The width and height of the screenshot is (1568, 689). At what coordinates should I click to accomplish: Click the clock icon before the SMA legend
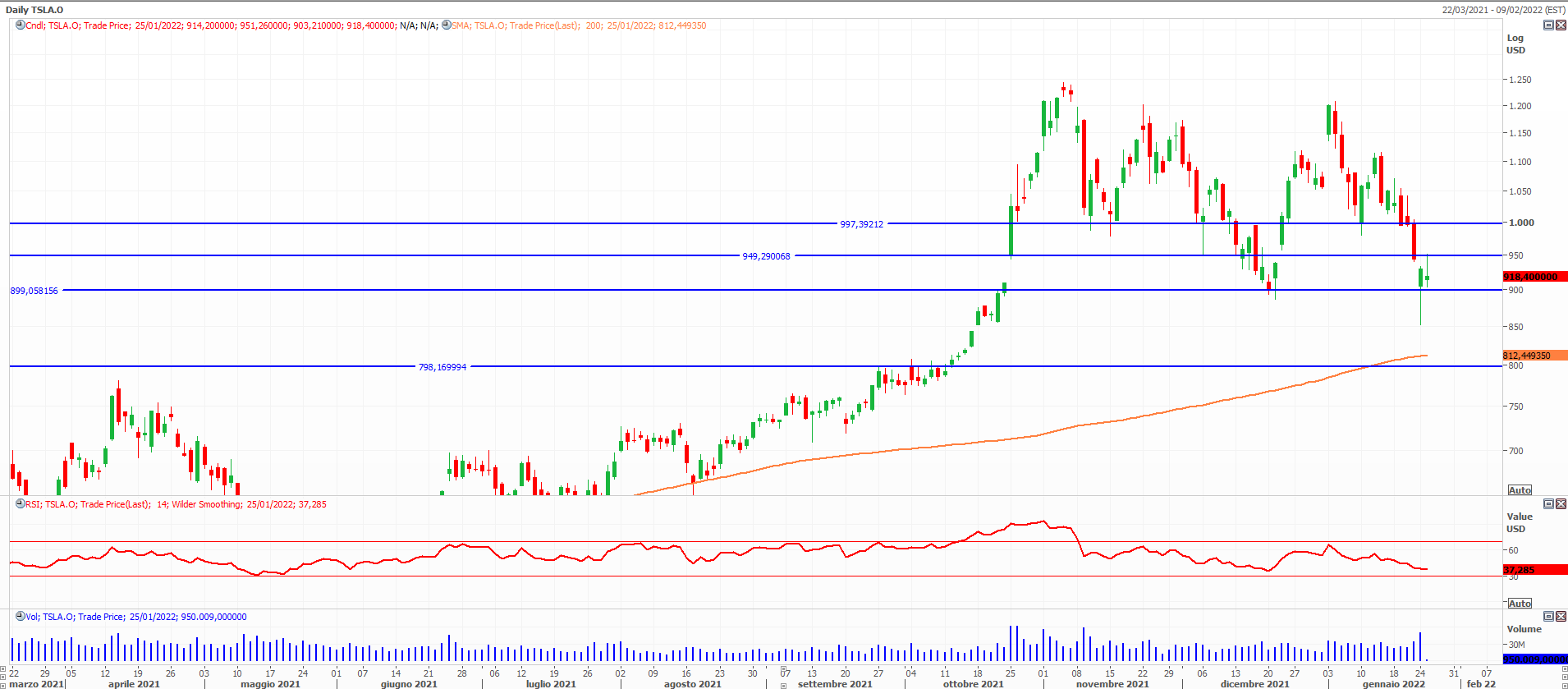446,25
